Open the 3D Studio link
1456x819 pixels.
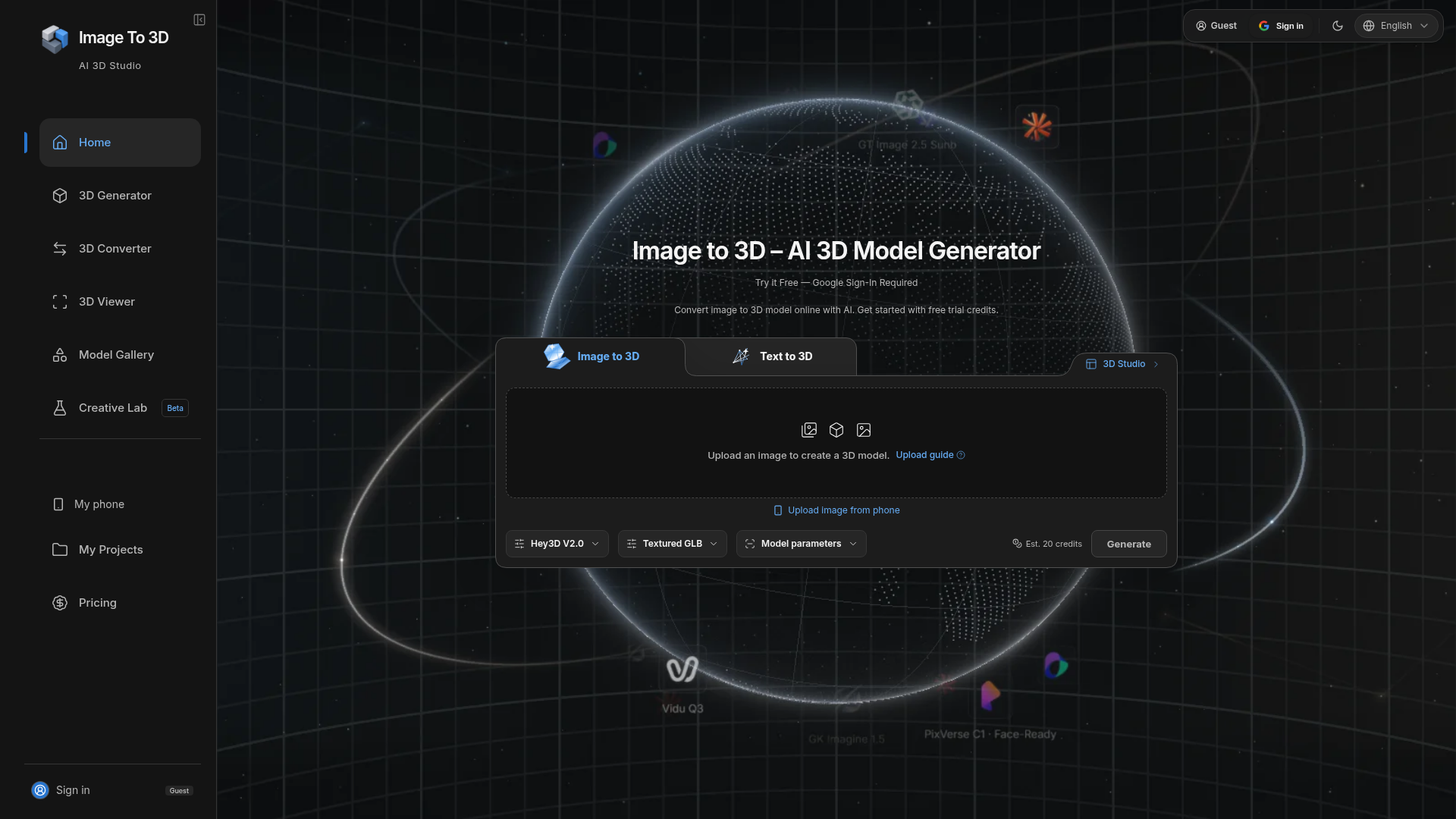click(x=1122, y=364)
